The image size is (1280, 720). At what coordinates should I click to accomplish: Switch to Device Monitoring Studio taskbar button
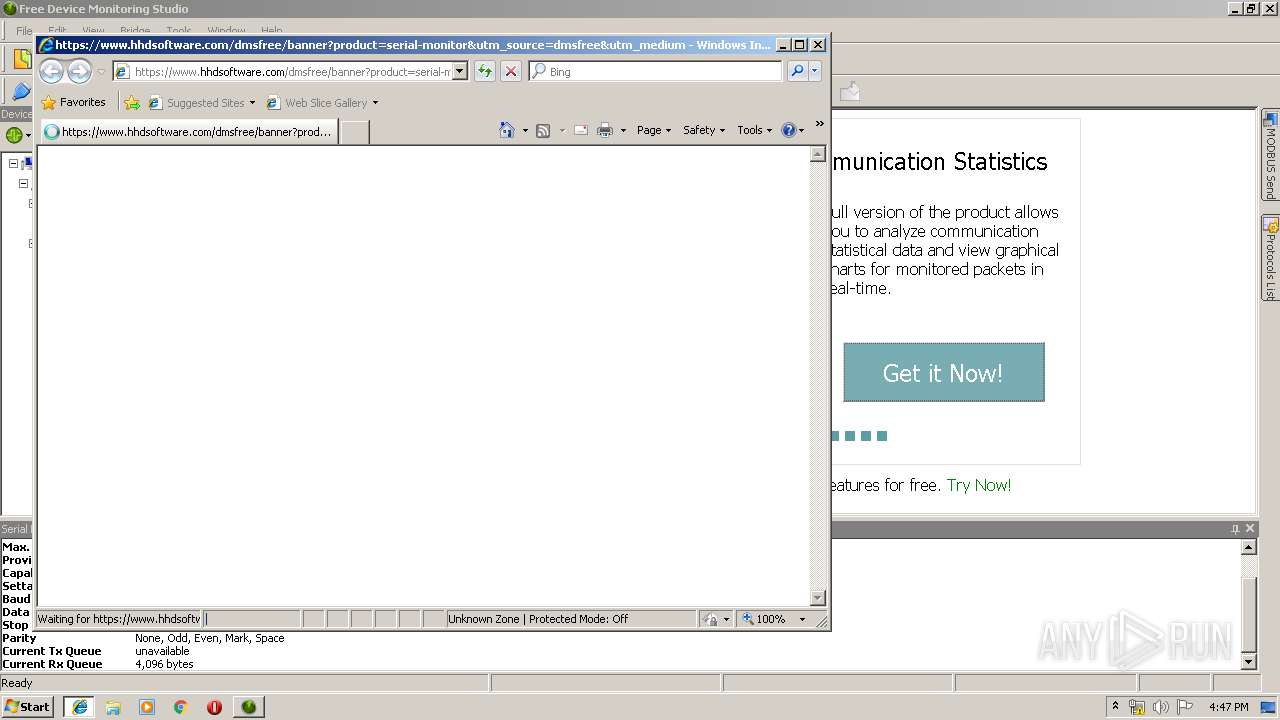pos(248,706)
